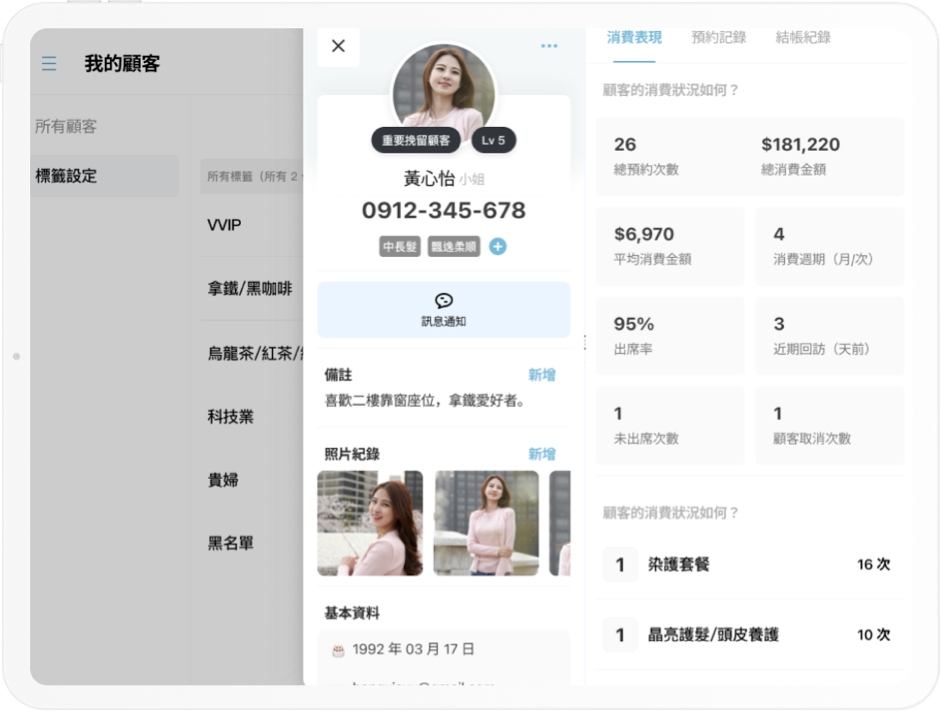This screenshot has height=711, width=941.
Task: Click the 平均消費金額 $6,970 card
Action: point(670,246)
